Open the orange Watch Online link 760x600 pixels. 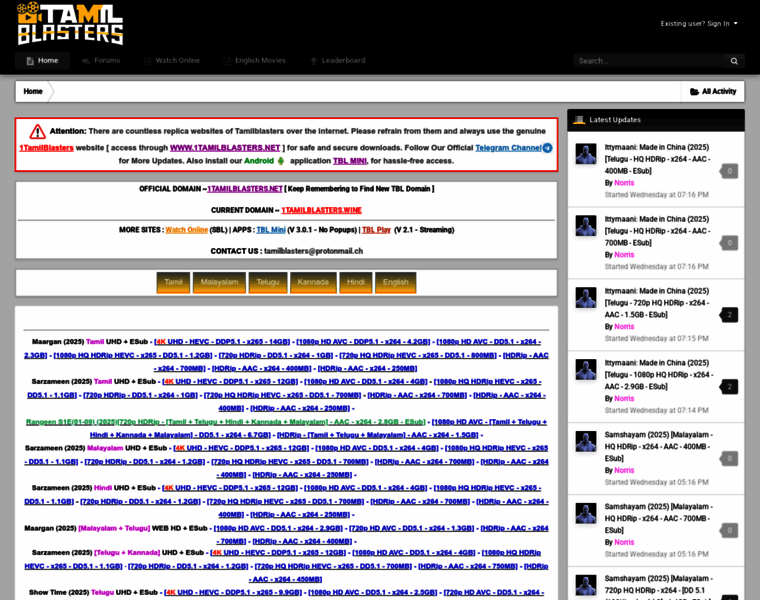click(187, 230)
